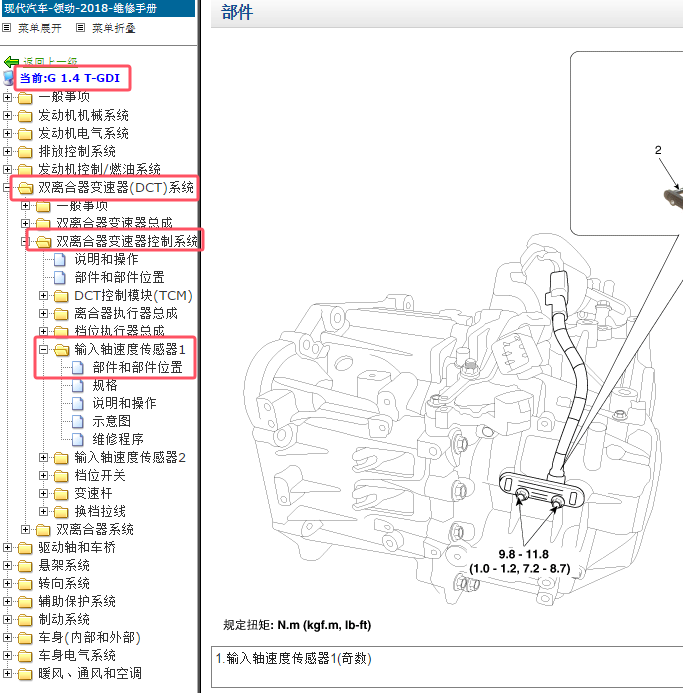Click the 换档拉线 folder icon
The image size is (683, 693).
tap(61, 512)
